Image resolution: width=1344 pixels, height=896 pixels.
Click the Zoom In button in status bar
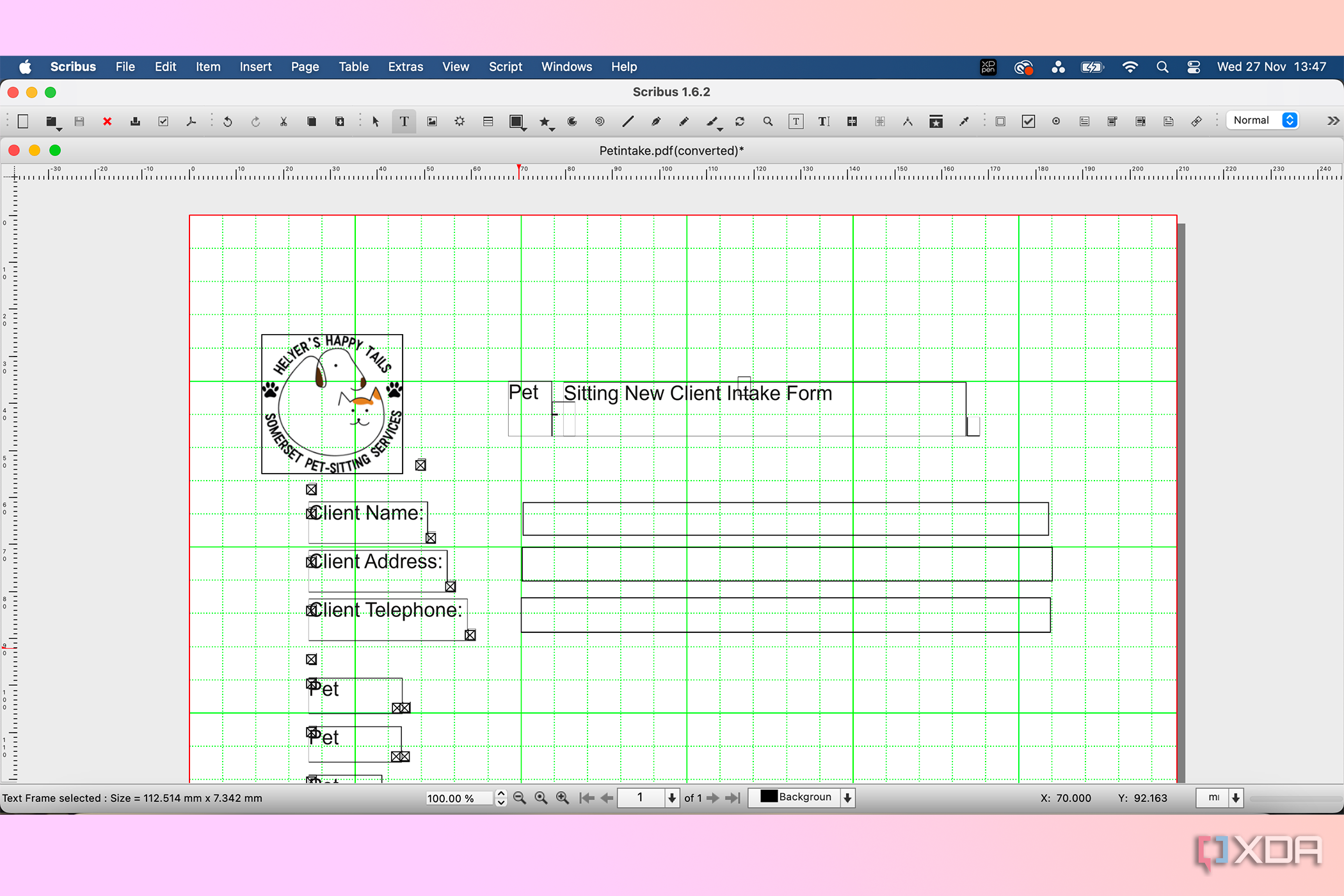(563, 798)
